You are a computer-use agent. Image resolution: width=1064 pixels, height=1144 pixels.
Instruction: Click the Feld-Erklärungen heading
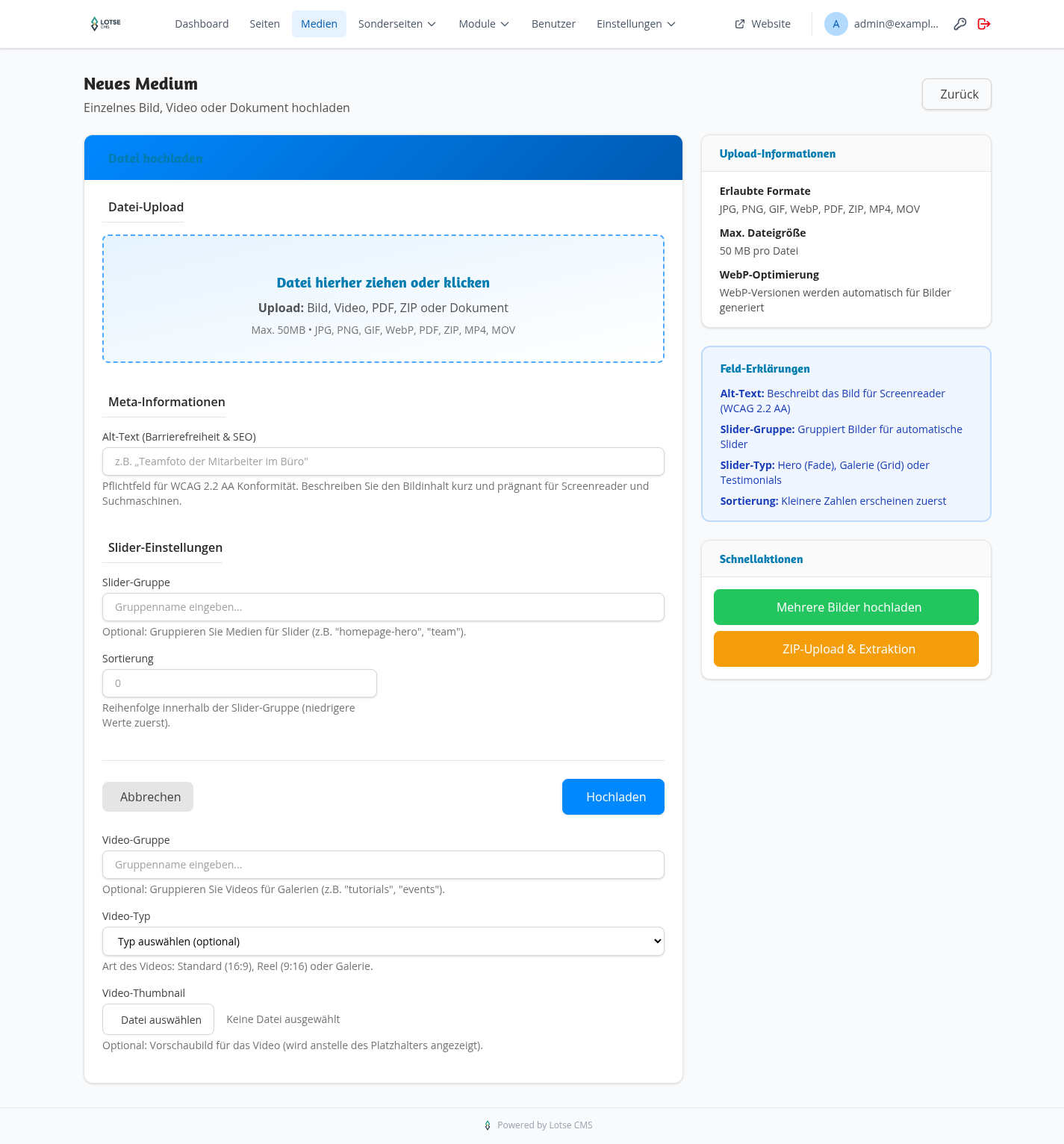click(x=765, y=369)
